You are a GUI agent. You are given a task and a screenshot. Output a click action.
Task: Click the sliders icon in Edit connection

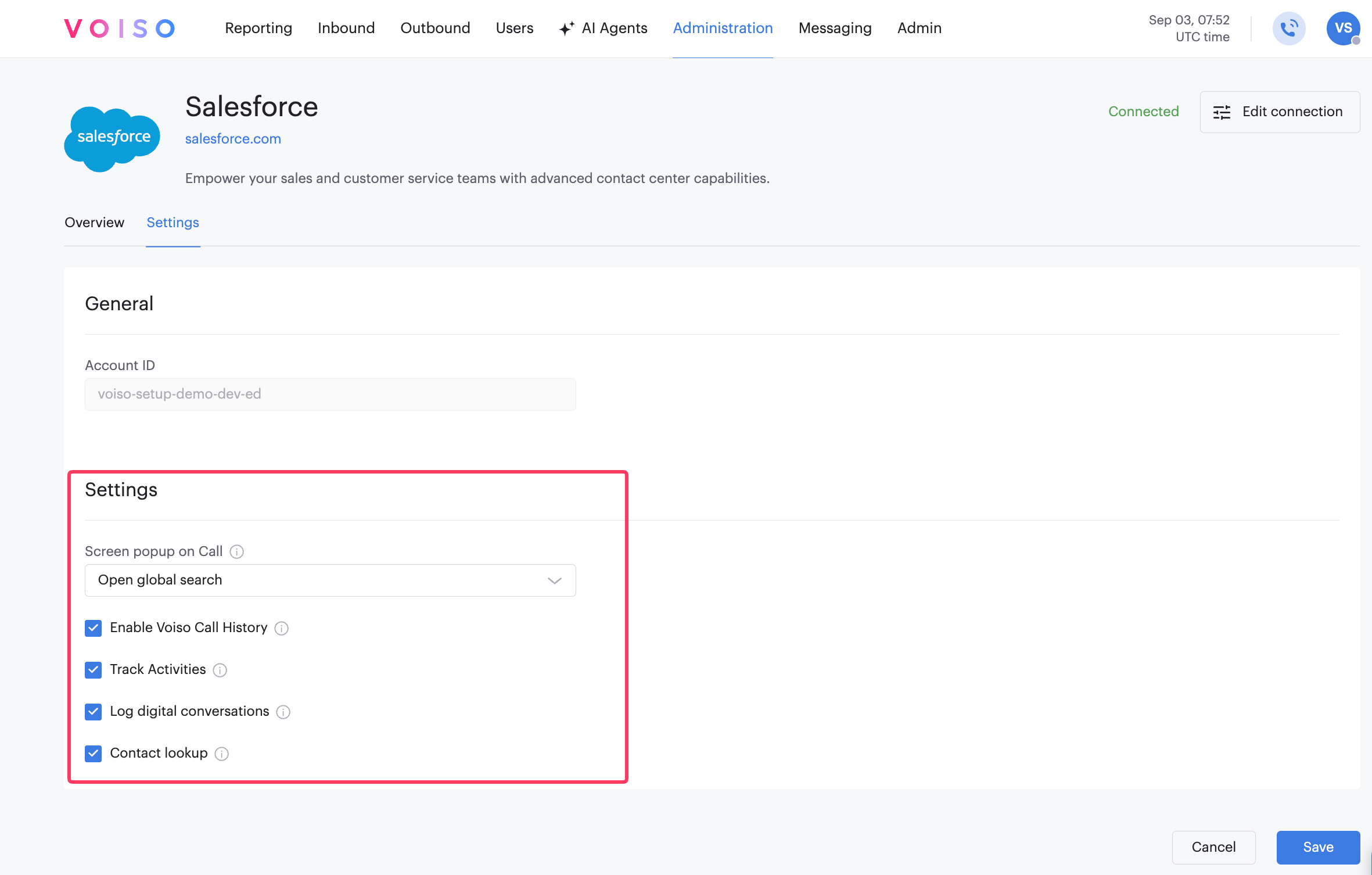tap(1222, 112)
